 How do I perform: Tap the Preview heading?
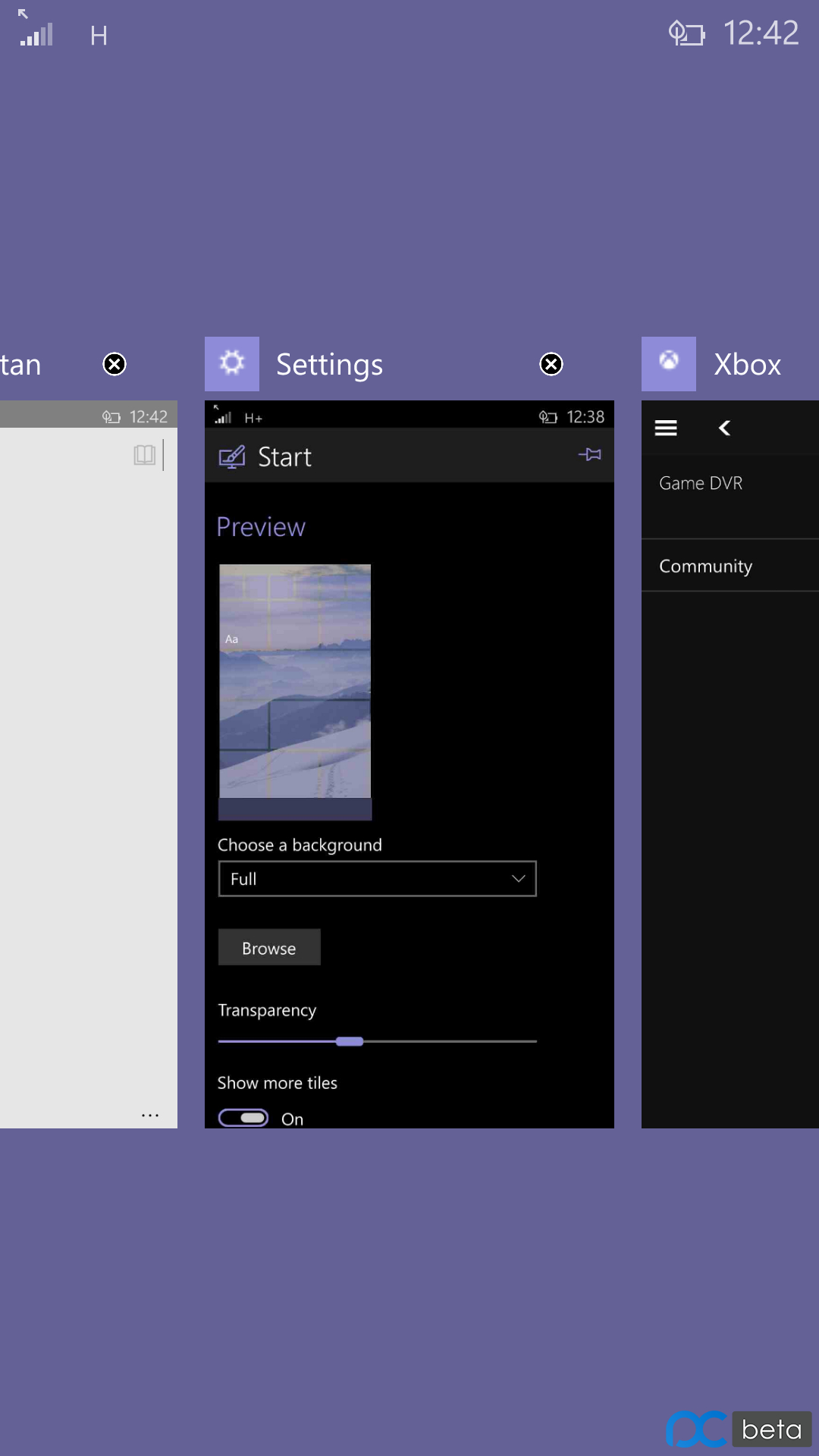click(x=261, y=527)
